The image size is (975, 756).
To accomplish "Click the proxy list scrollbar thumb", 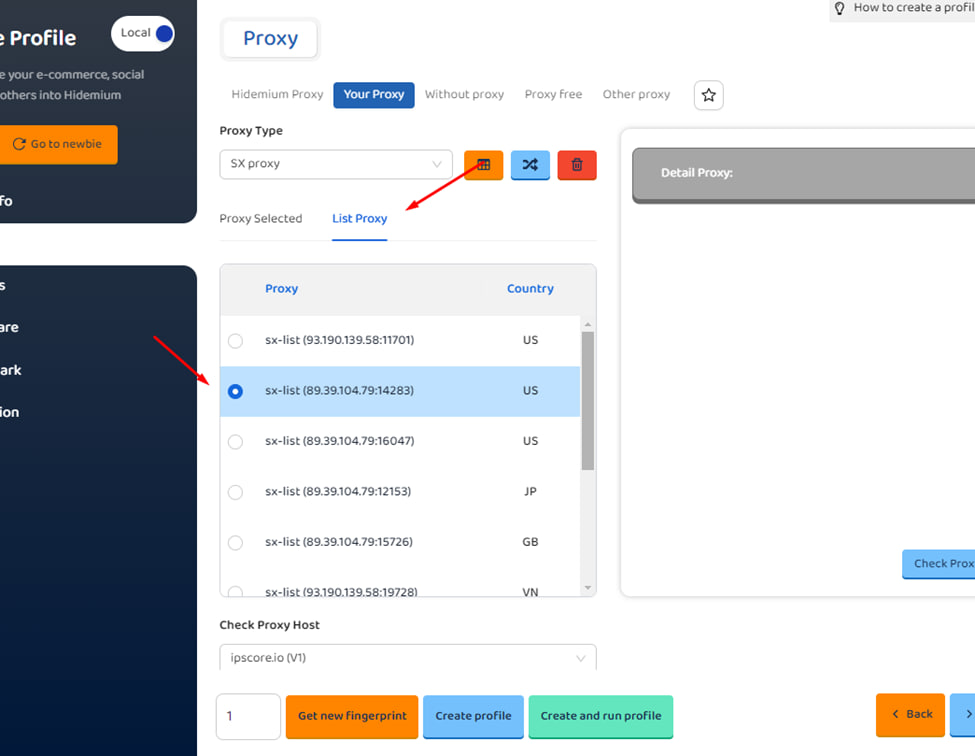I will [x=587, y=400].
